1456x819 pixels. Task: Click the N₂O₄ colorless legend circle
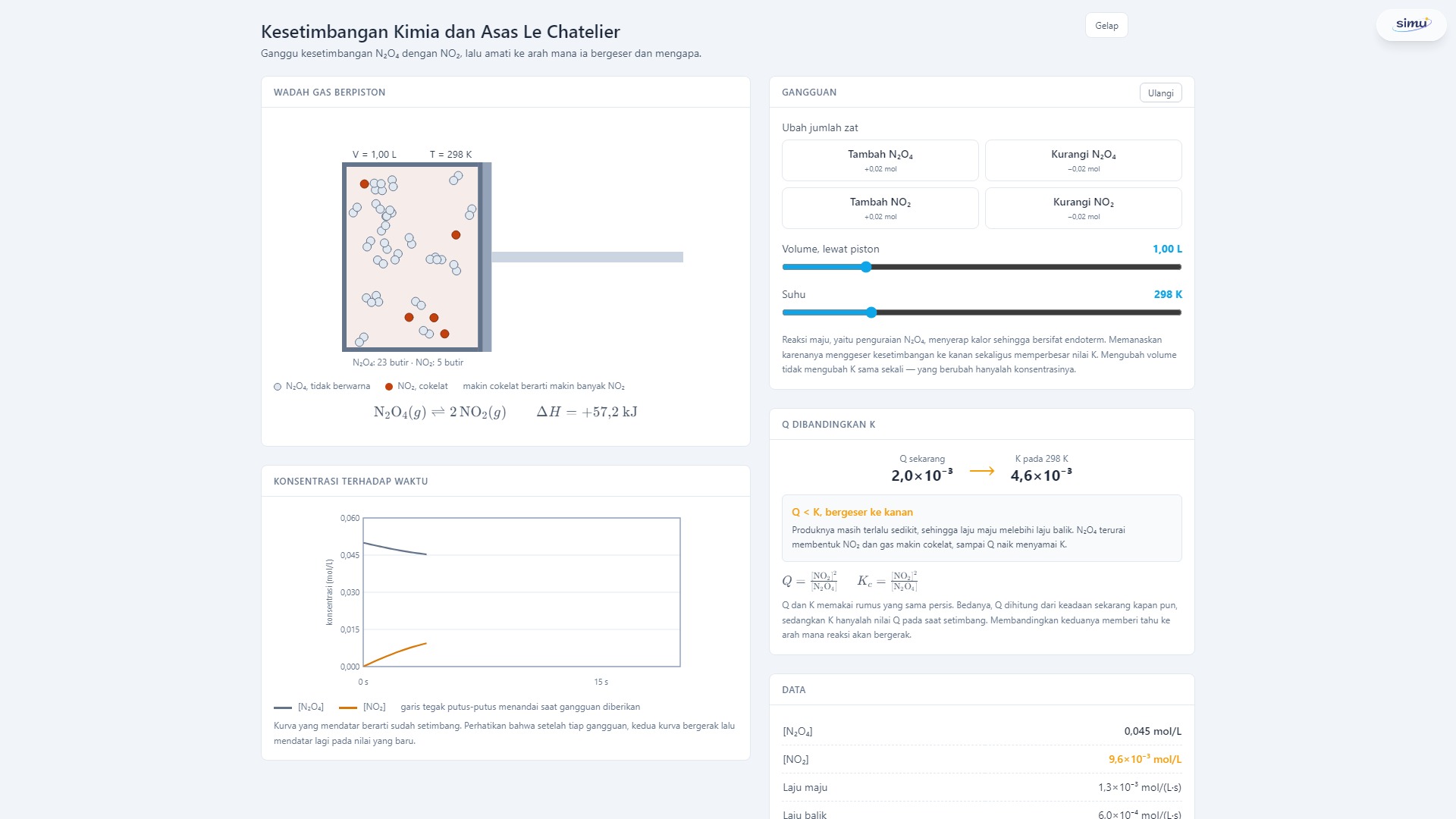[278, 387]
